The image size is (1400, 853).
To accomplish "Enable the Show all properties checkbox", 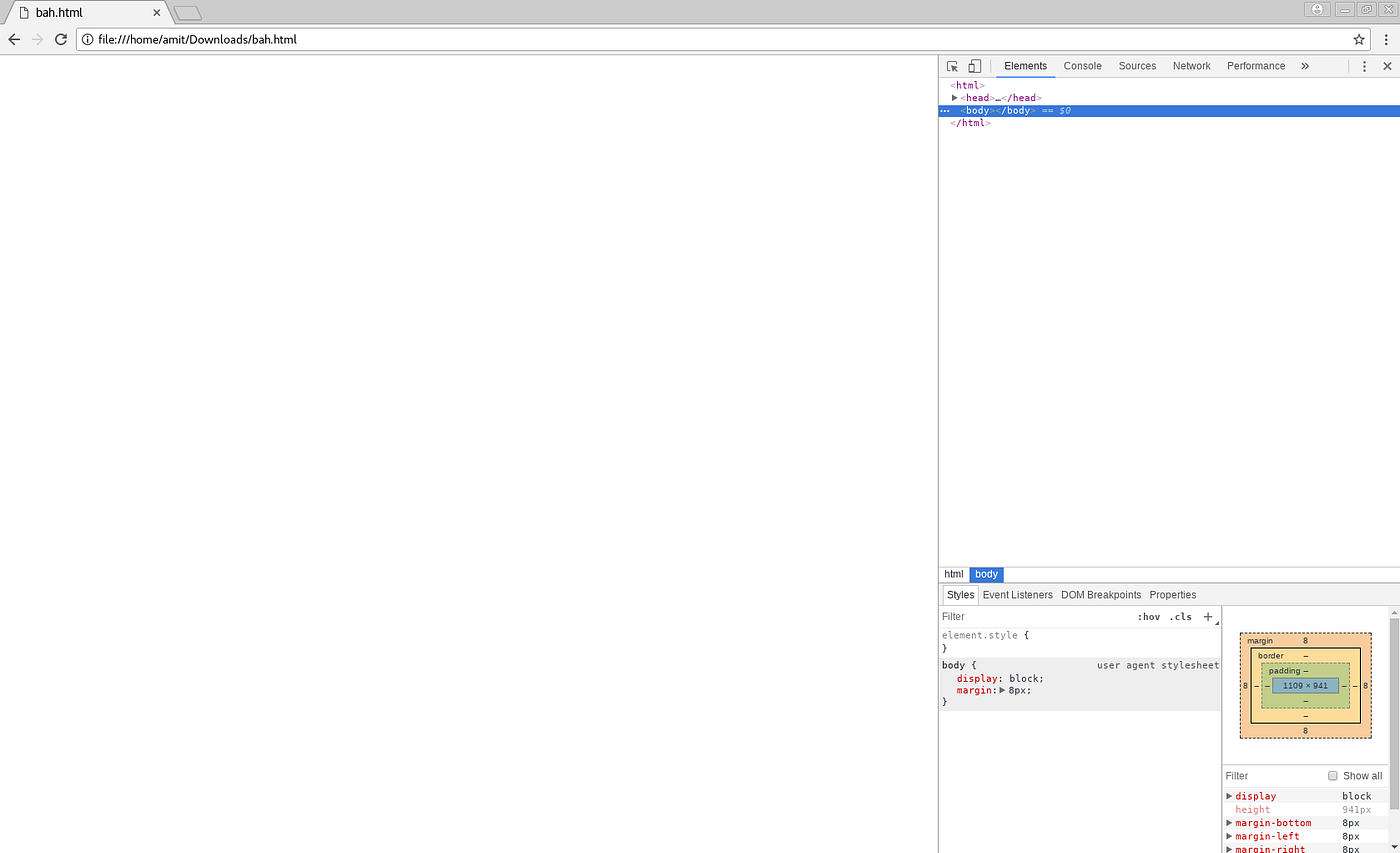I will [1333, 776].
